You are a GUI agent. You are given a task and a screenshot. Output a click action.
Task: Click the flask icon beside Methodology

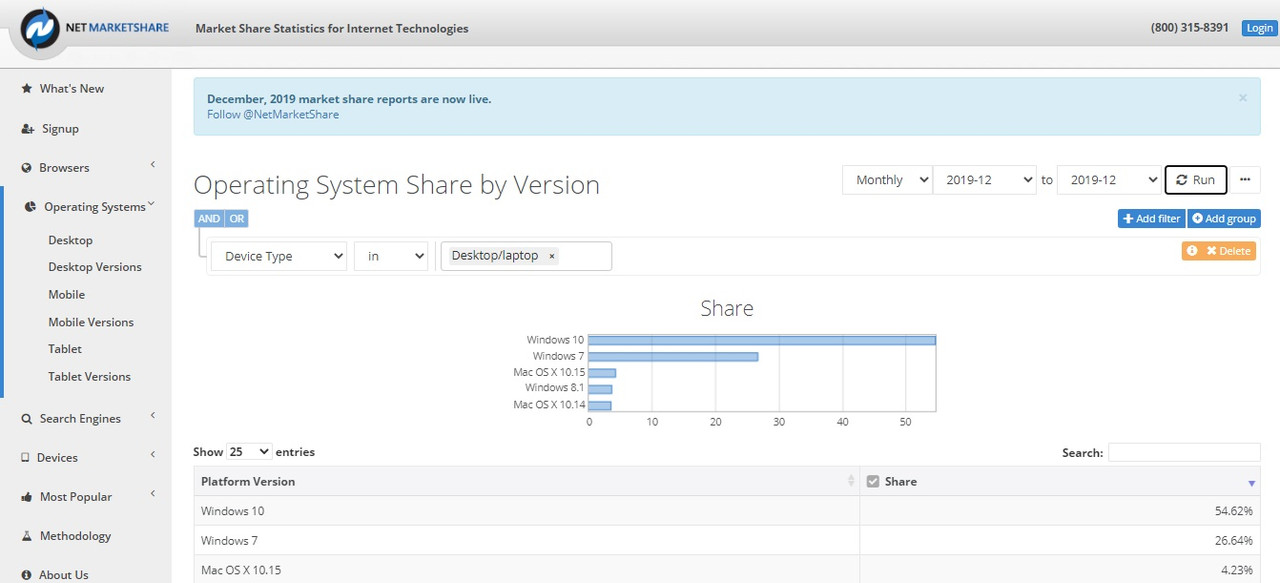(27, 536)
